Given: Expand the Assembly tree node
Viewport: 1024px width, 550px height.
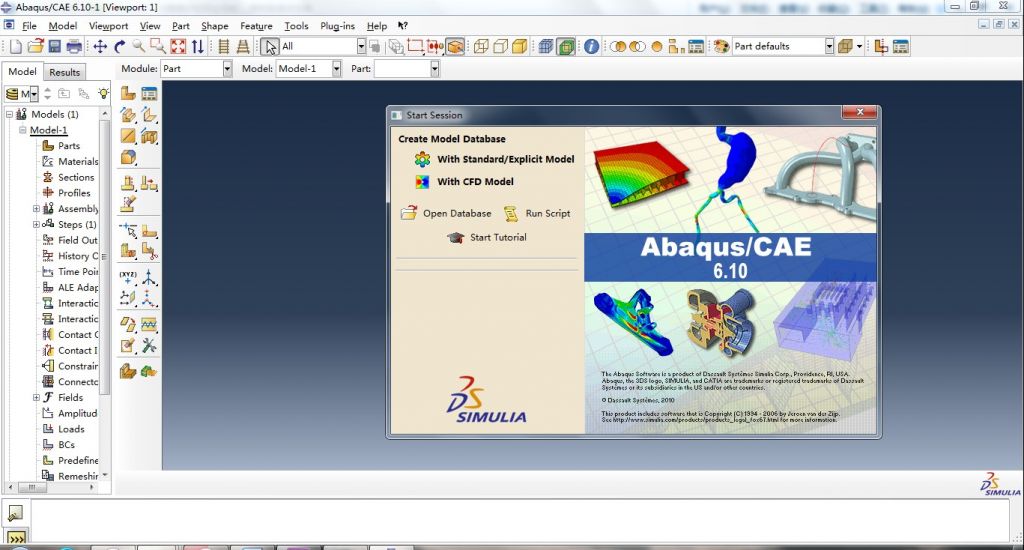Looking at the screenshot, I should tap(37, 209).
